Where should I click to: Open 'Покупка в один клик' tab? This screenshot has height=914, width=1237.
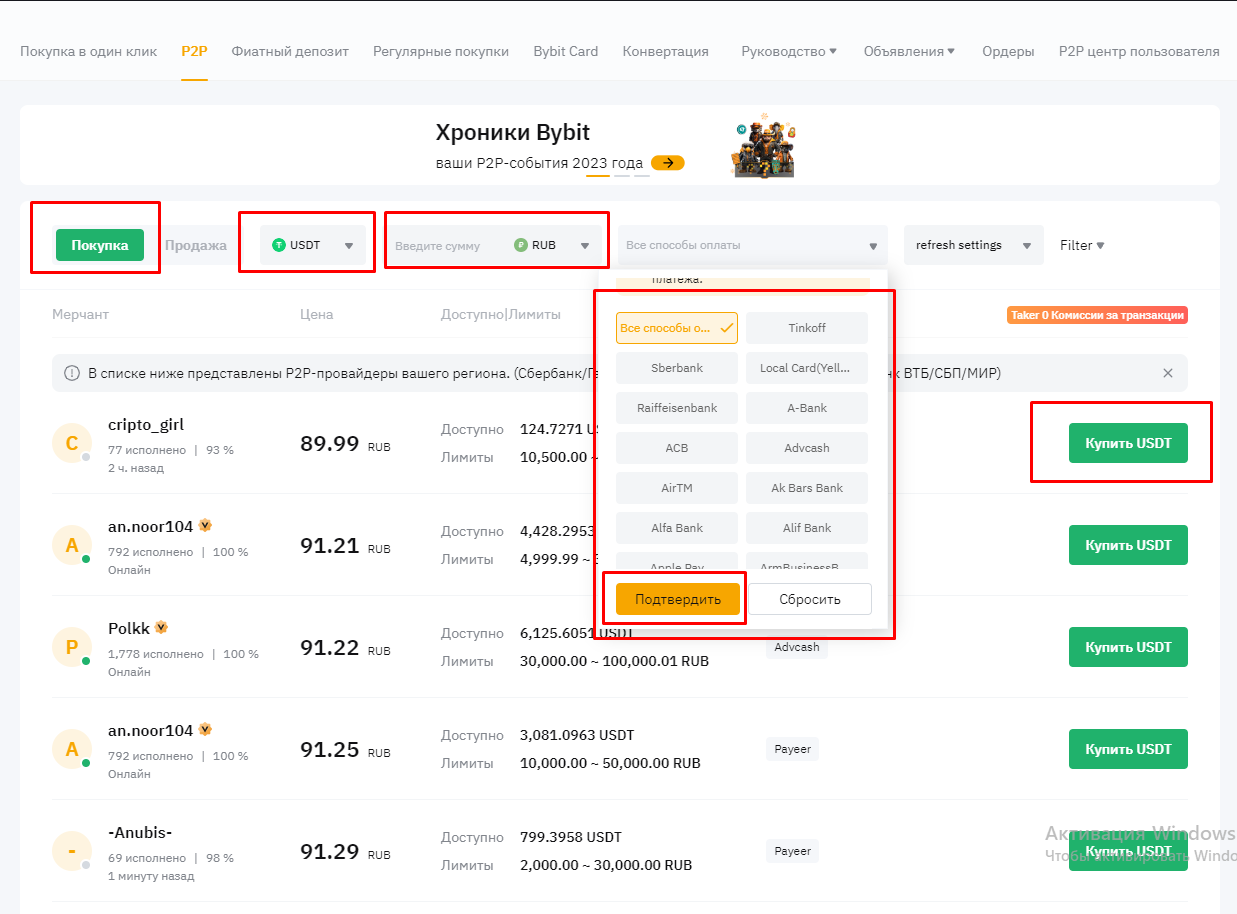[88, 51]
